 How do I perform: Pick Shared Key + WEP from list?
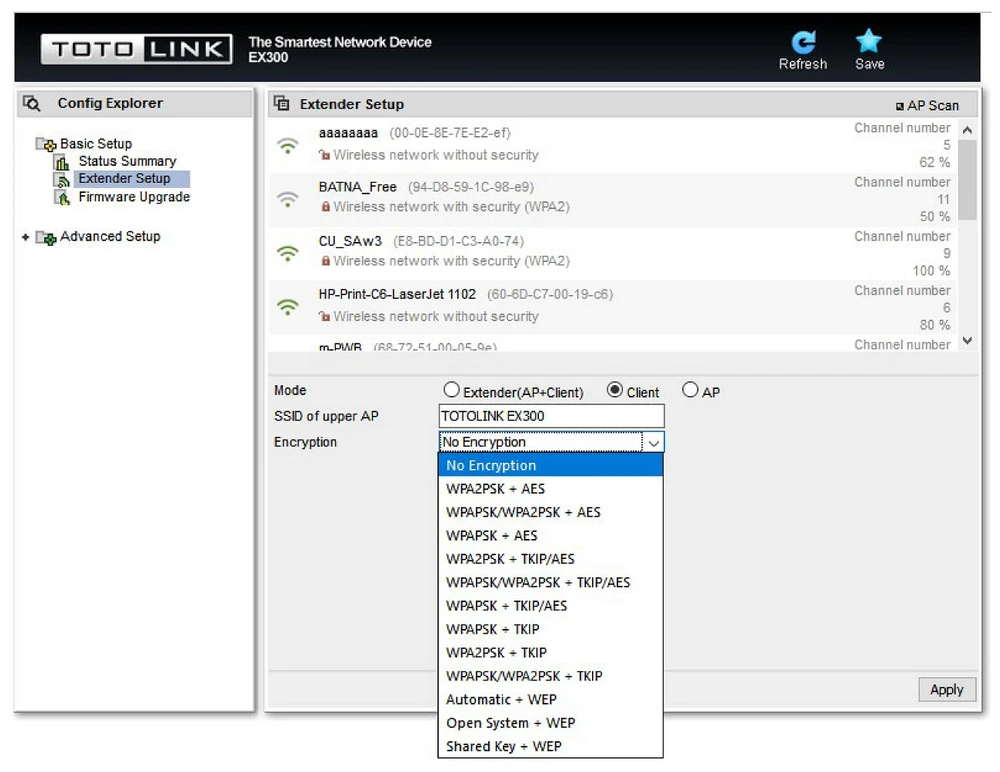[x=503, y=746]
